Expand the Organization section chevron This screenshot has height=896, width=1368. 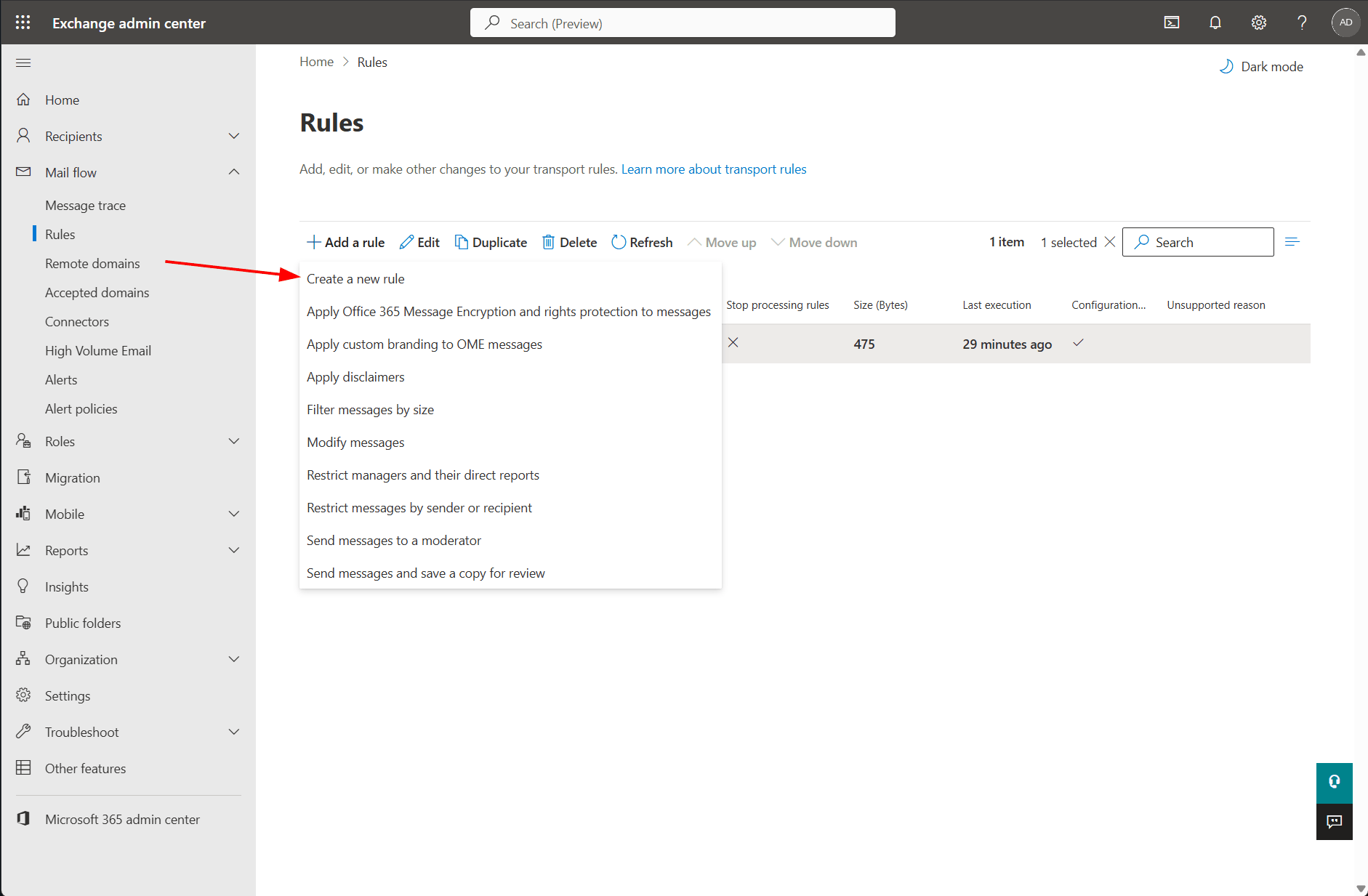(234, 659)
